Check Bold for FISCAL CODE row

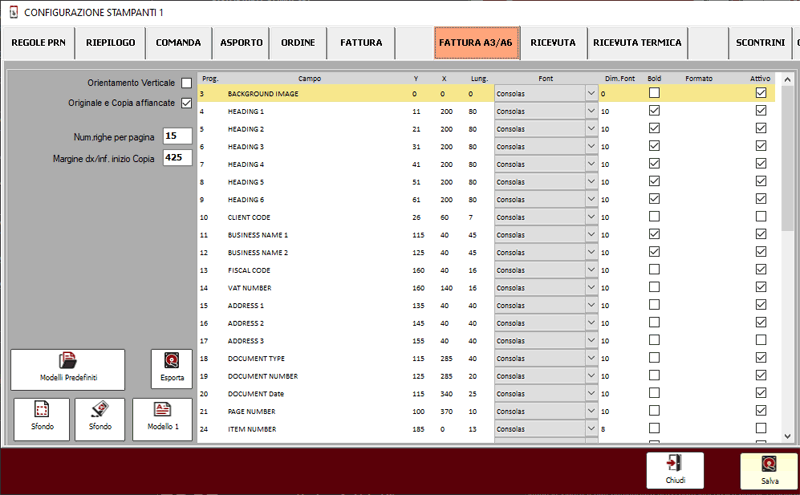coord(654,269)
